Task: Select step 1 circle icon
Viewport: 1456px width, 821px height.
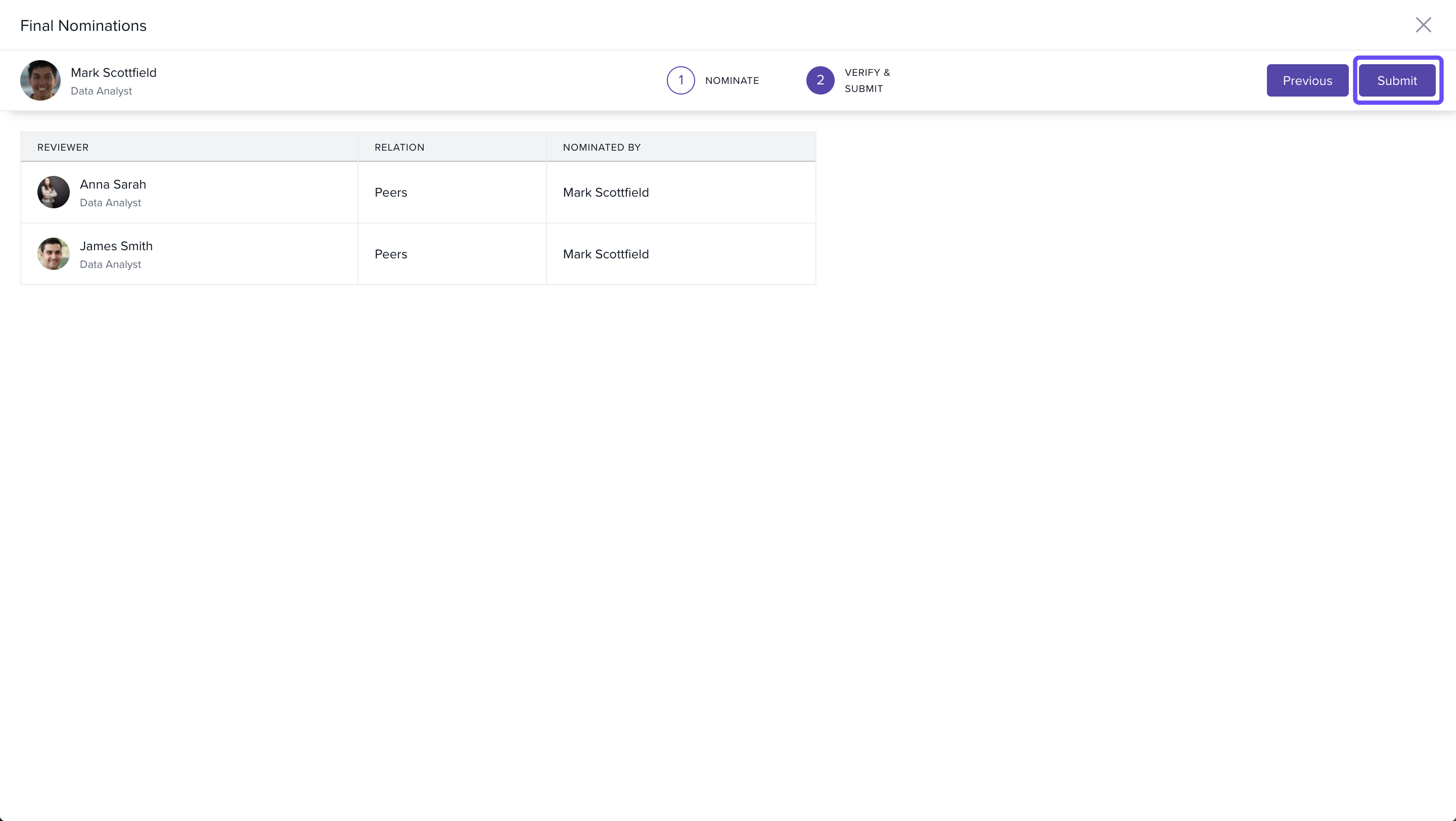Action: click(680, 80)
